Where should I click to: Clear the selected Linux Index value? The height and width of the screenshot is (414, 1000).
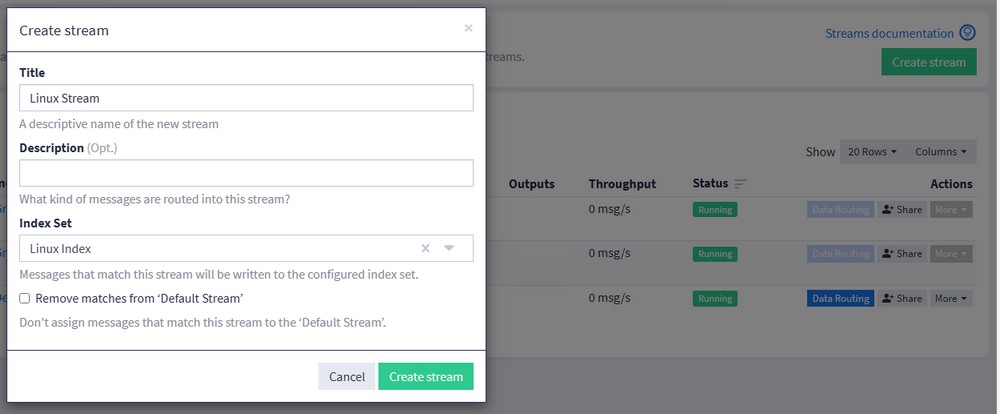pos(425,248)
